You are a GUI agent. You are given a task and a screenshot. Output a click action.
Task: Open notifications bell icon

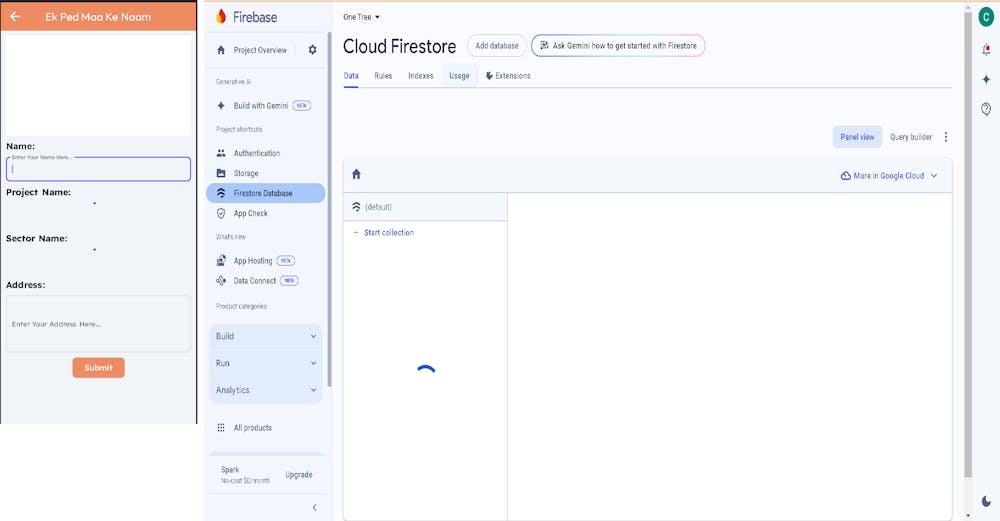point(986,50)
